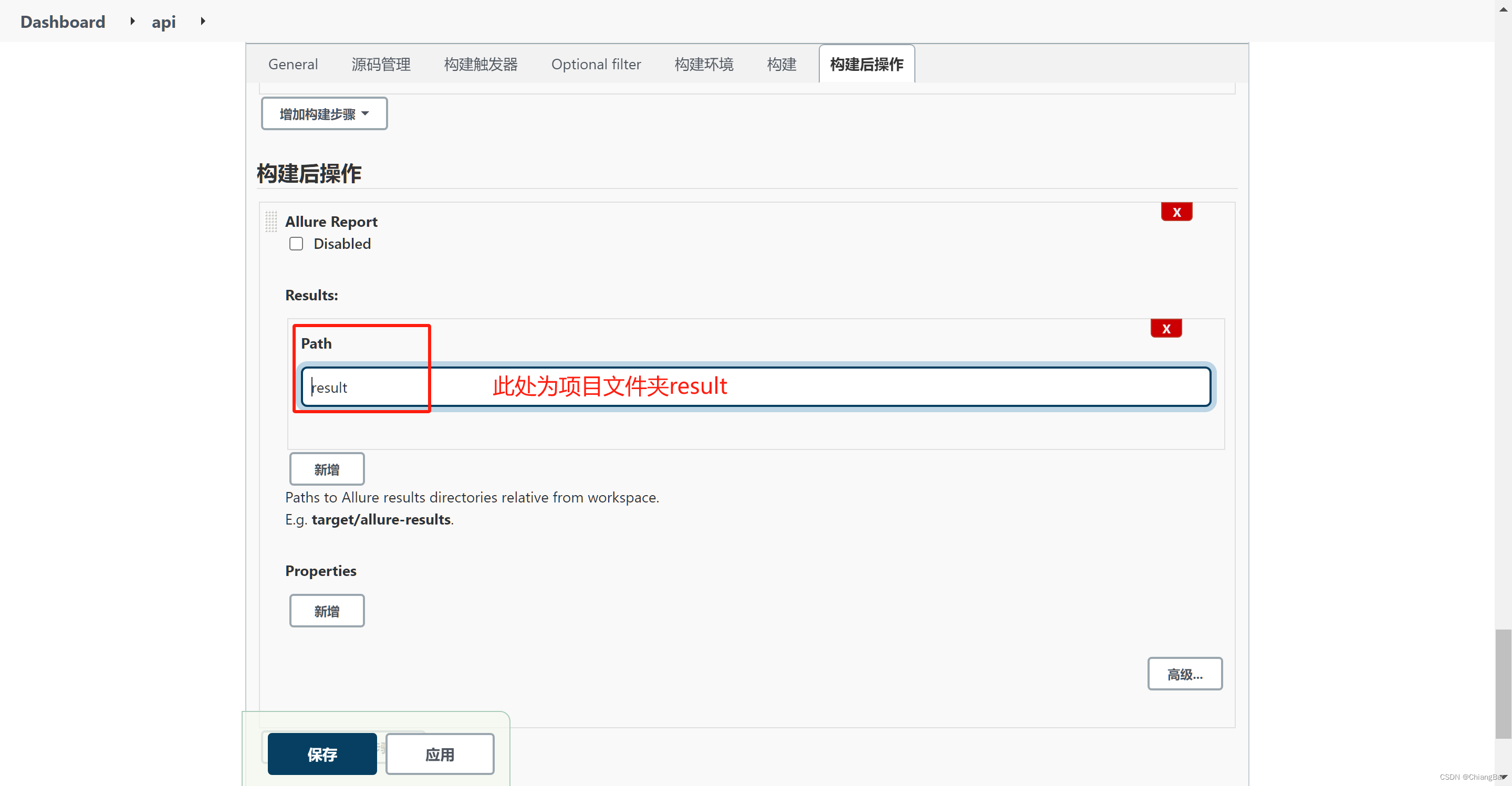Switch to the Optional filter tab

click(x=596, y=64)
